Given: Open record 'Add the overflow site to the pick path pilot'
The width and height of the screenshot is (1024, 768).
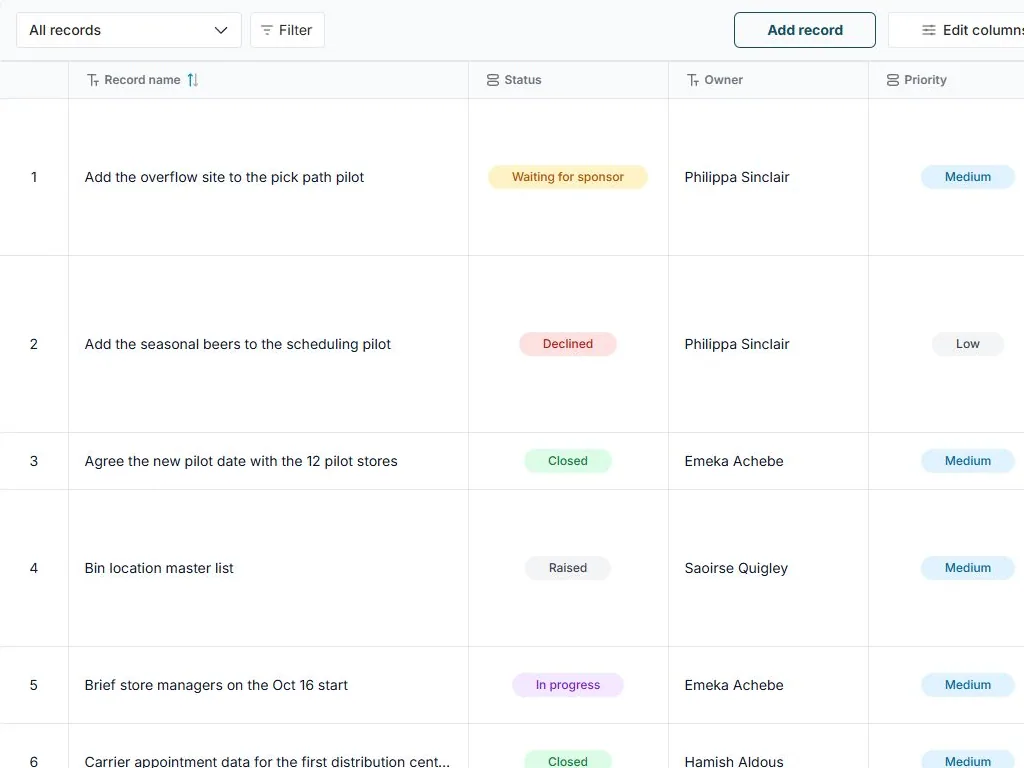Looking at the screenshot, I should point(224,177).
